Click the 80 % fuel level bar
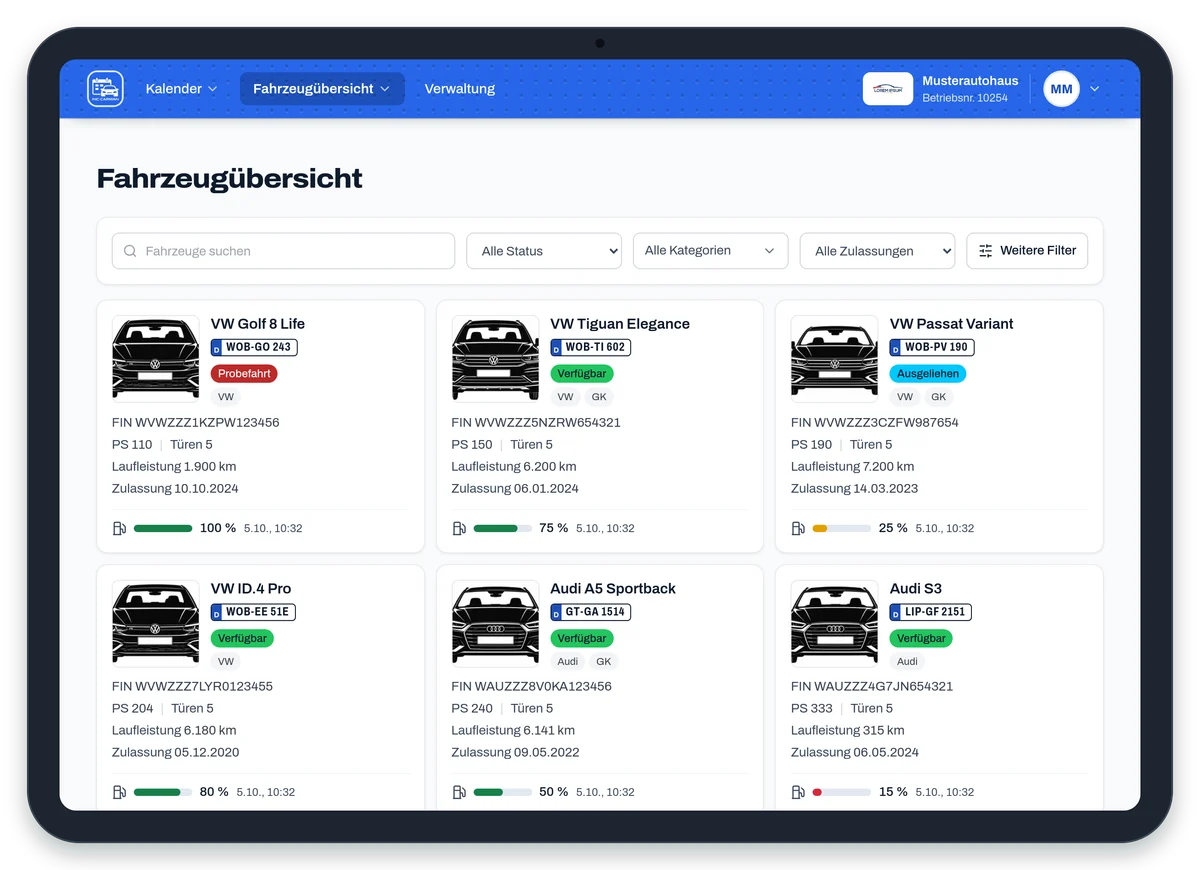Image resolution: width=1200 pixels, height=870 pixels. 163,792
